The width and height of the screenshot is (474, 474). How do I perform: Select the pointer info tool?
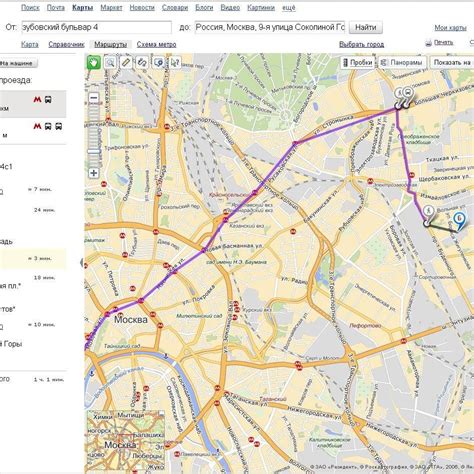175,62
